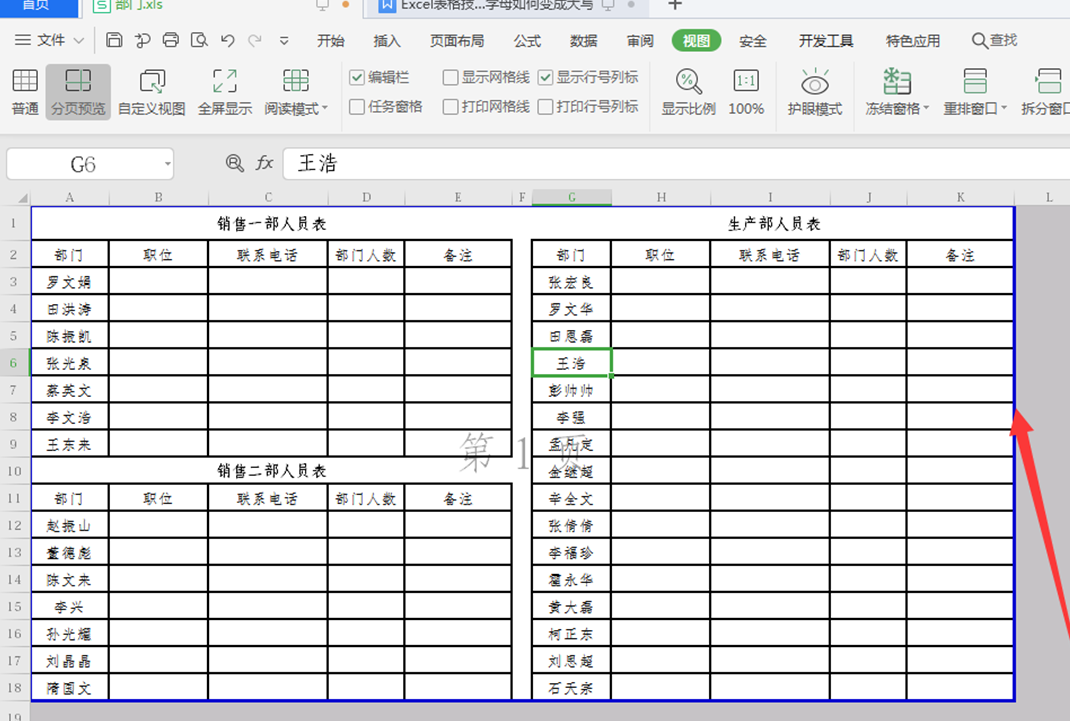Click cell containing 石天亲
Viewport: 1070px width, 721px height.
coord(572,688)
